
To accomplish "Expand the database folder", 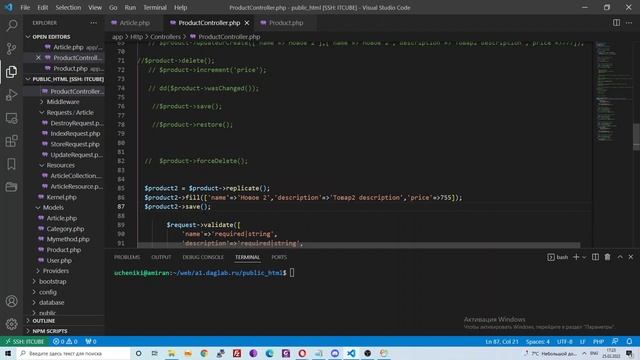I will point(51,302).
